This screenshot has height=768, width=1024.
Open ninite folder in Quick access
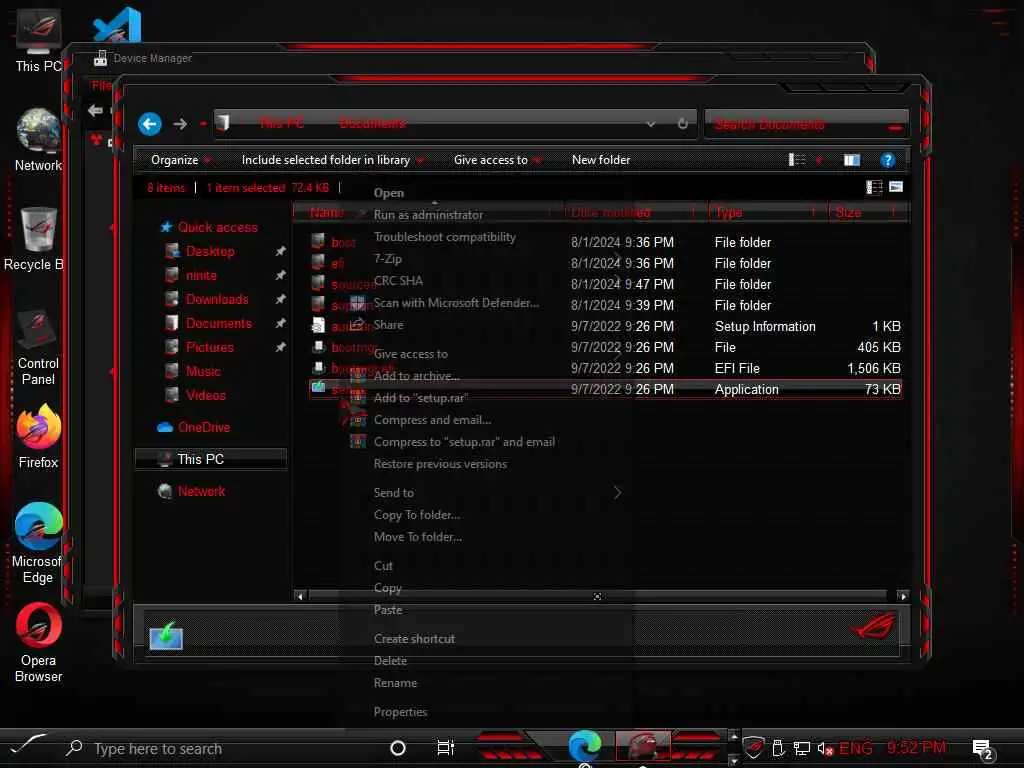201,276
